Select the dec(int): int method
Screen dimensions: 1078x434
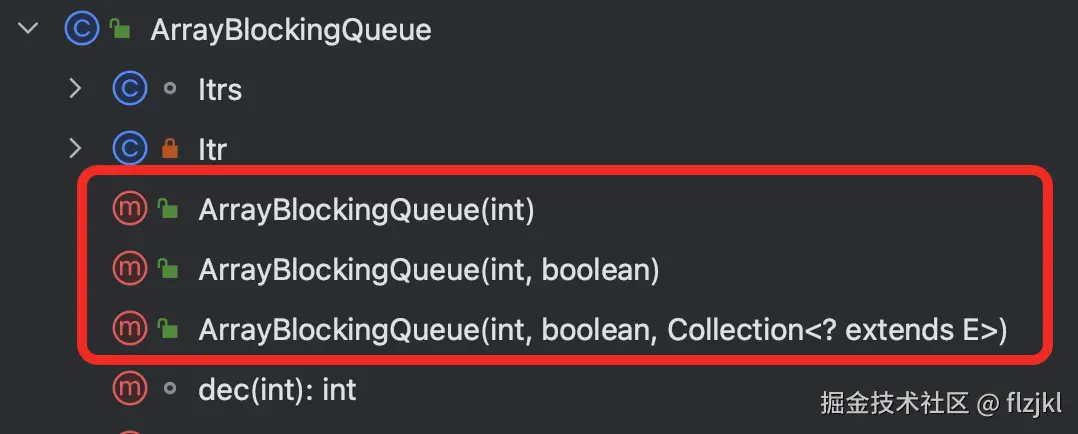click(x=277, y=390)
